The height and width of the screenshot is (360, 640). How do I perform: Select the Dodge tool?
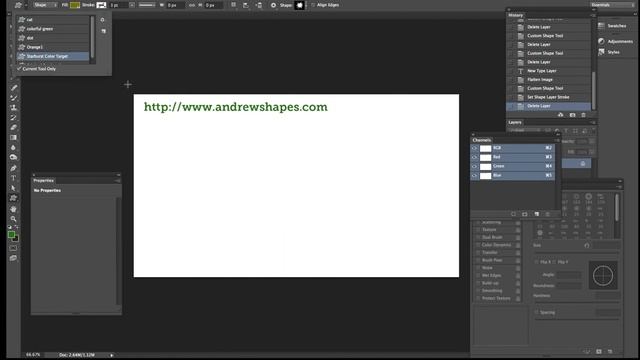[13, 158]
